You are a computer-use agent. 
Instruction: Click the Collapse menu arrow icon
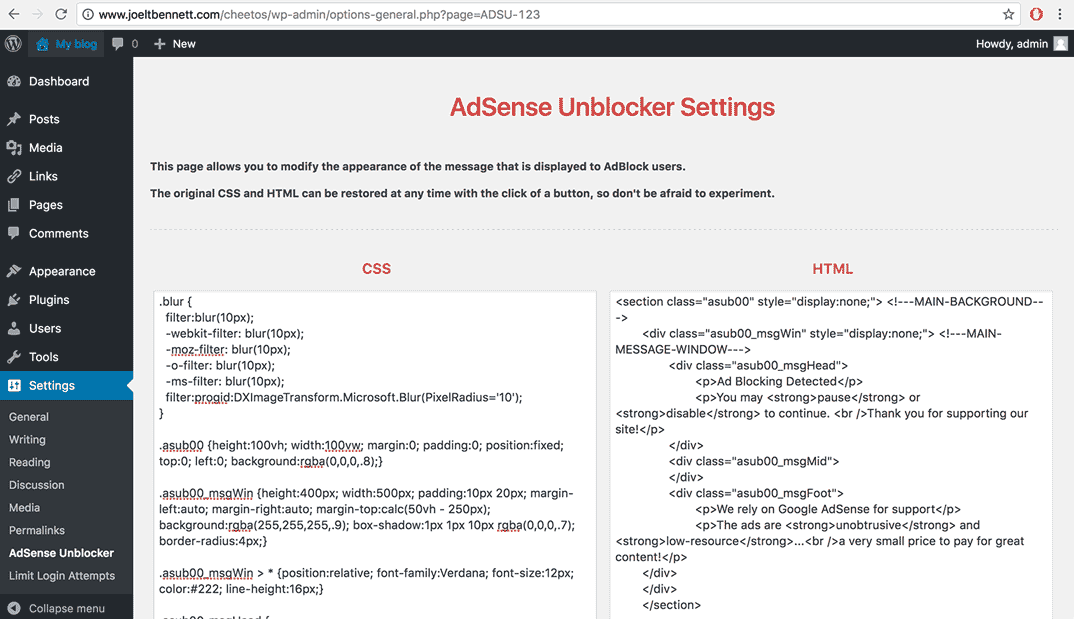[x=14, y=608]
